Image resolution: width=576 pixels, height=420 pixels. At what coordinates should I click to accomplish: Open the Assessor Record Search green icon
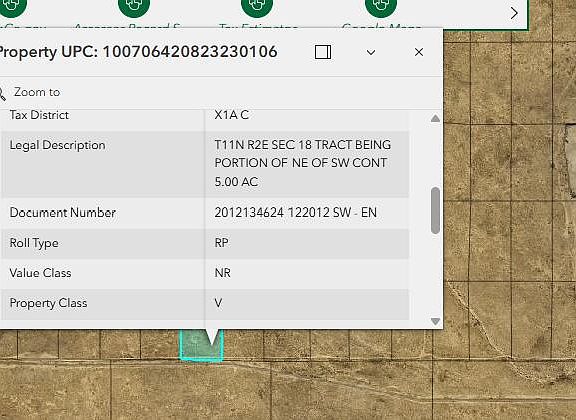(x=134, y=7)
